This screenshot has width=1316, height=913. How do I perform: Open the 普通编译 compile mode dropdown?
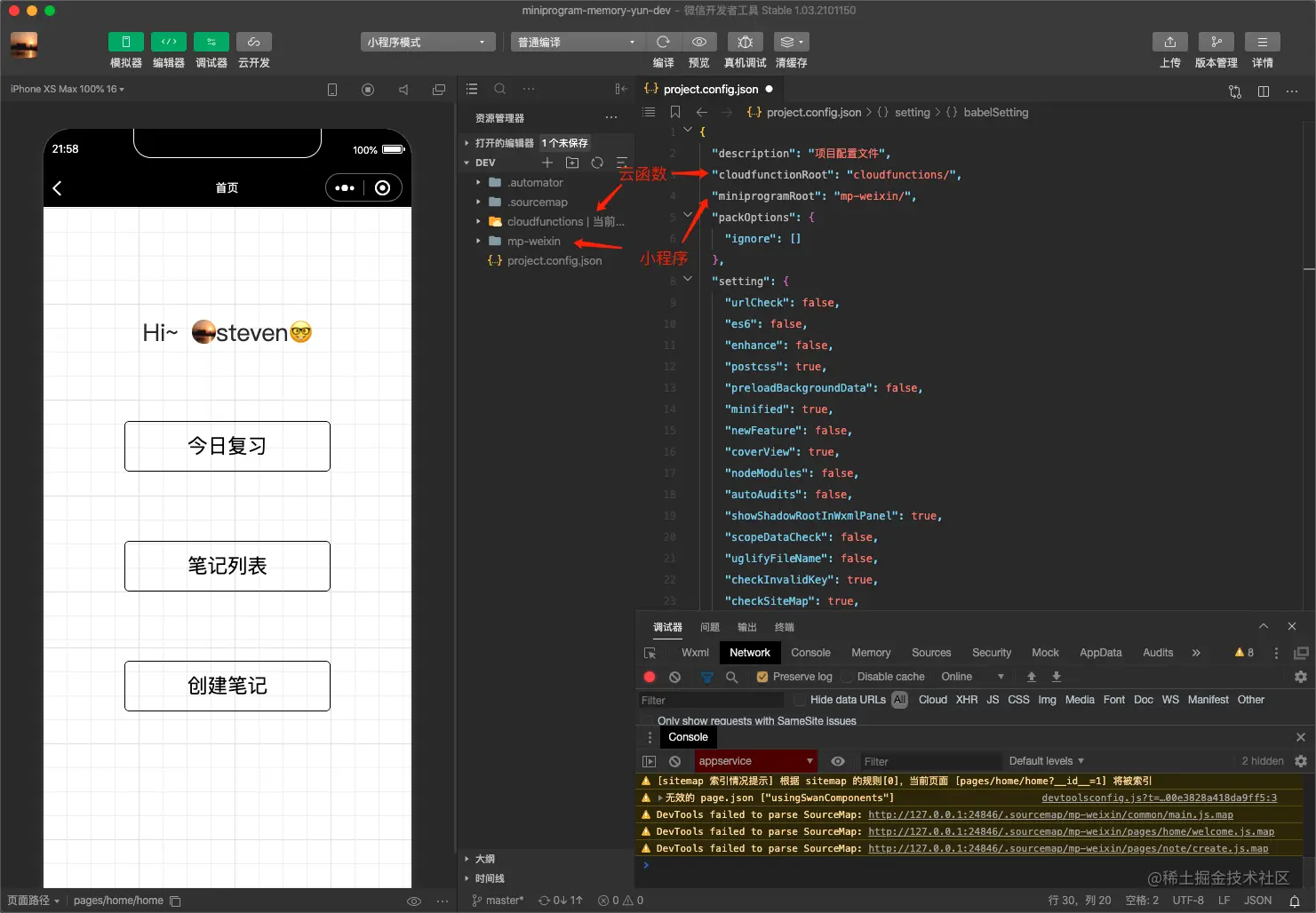tap(578, 42)
